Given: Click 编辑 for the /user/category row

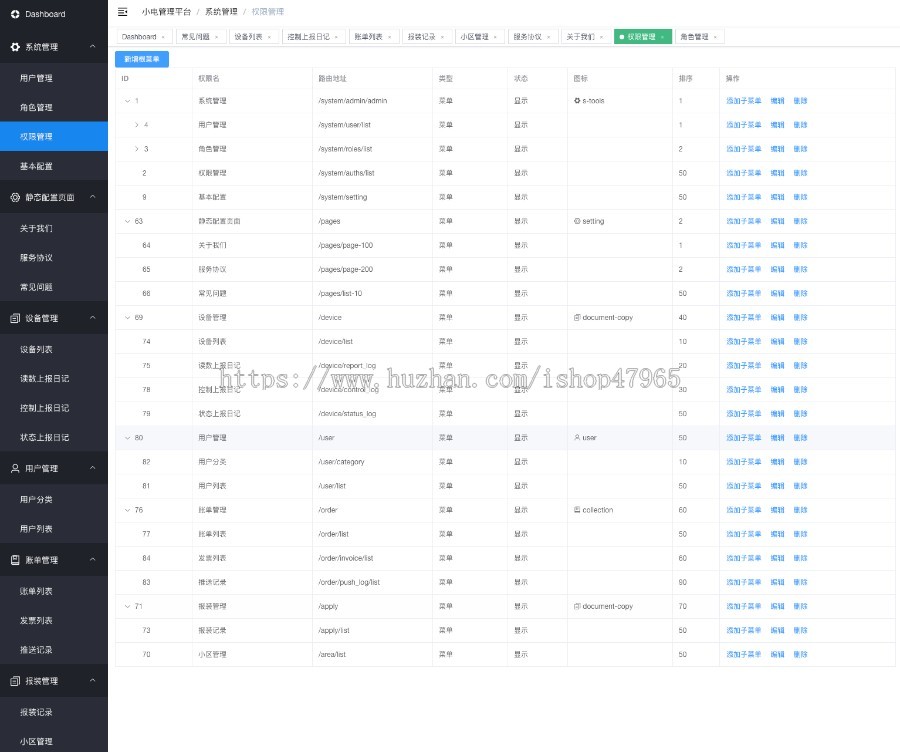Looking at the screenshot, I should [777, 462].
